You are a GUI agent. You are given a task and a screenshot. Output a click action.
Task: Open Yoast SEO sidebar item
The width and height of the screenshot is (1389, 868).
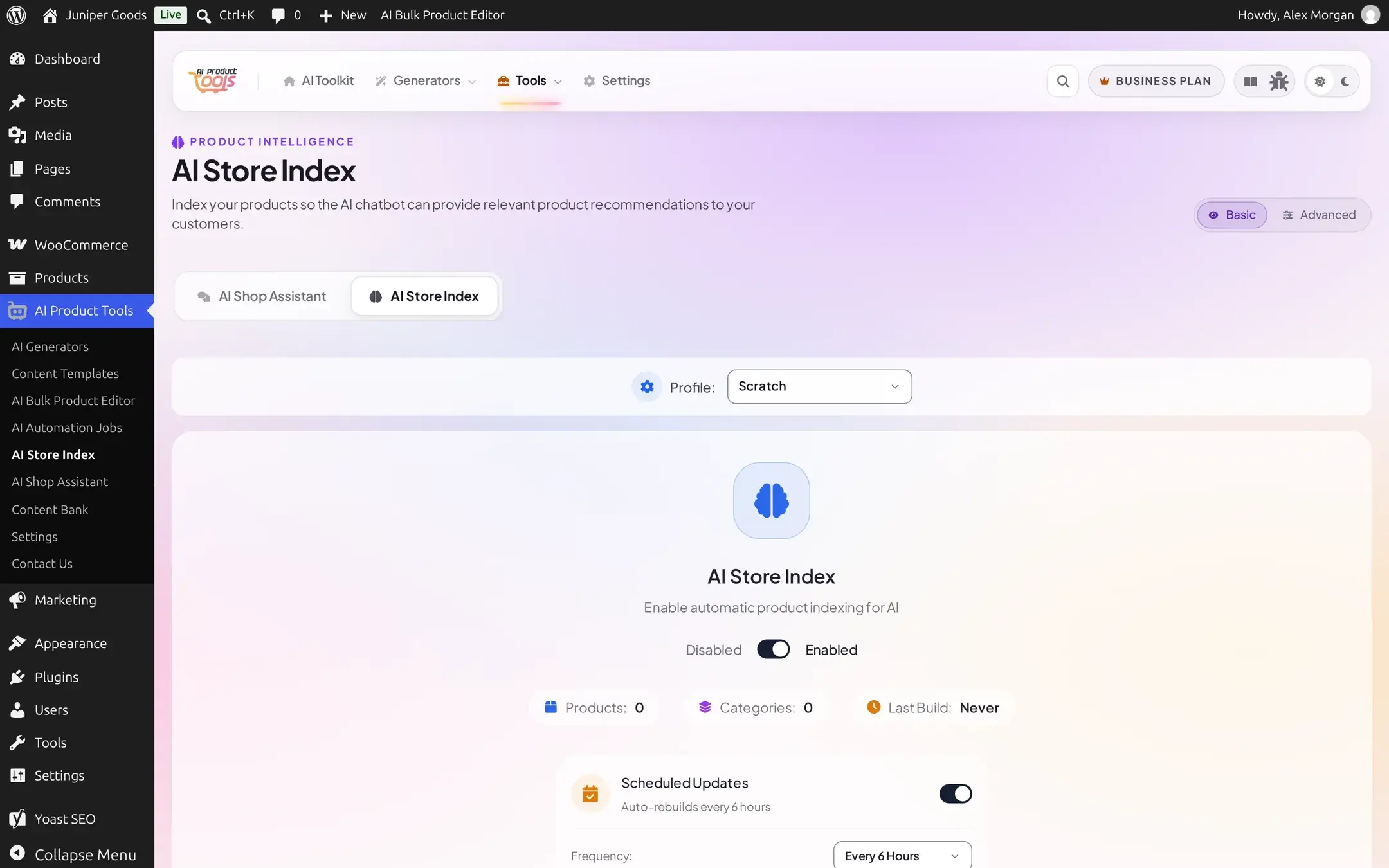(x=77, y=818)
